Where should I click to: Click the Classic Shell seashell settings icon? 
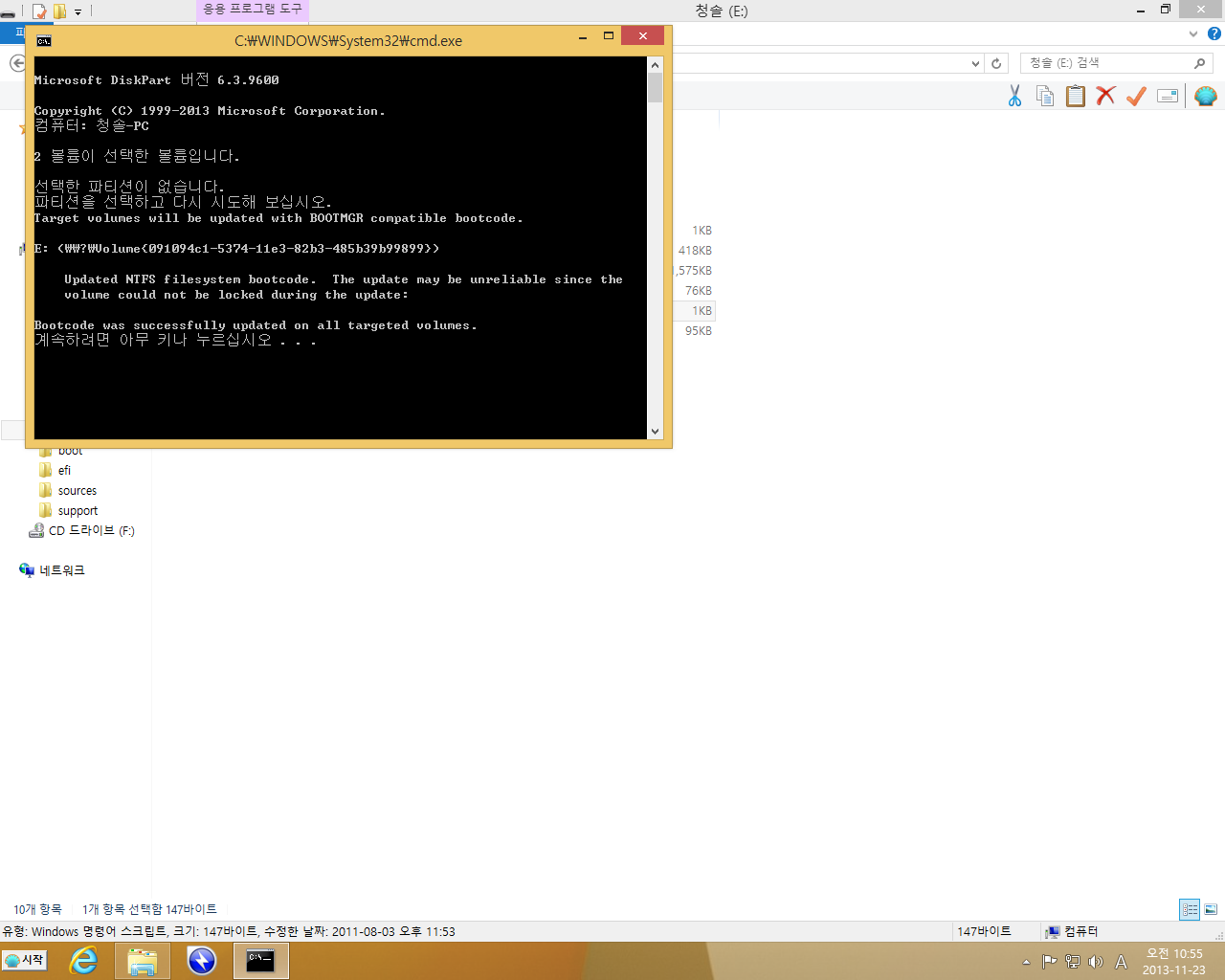[1206, 96]
